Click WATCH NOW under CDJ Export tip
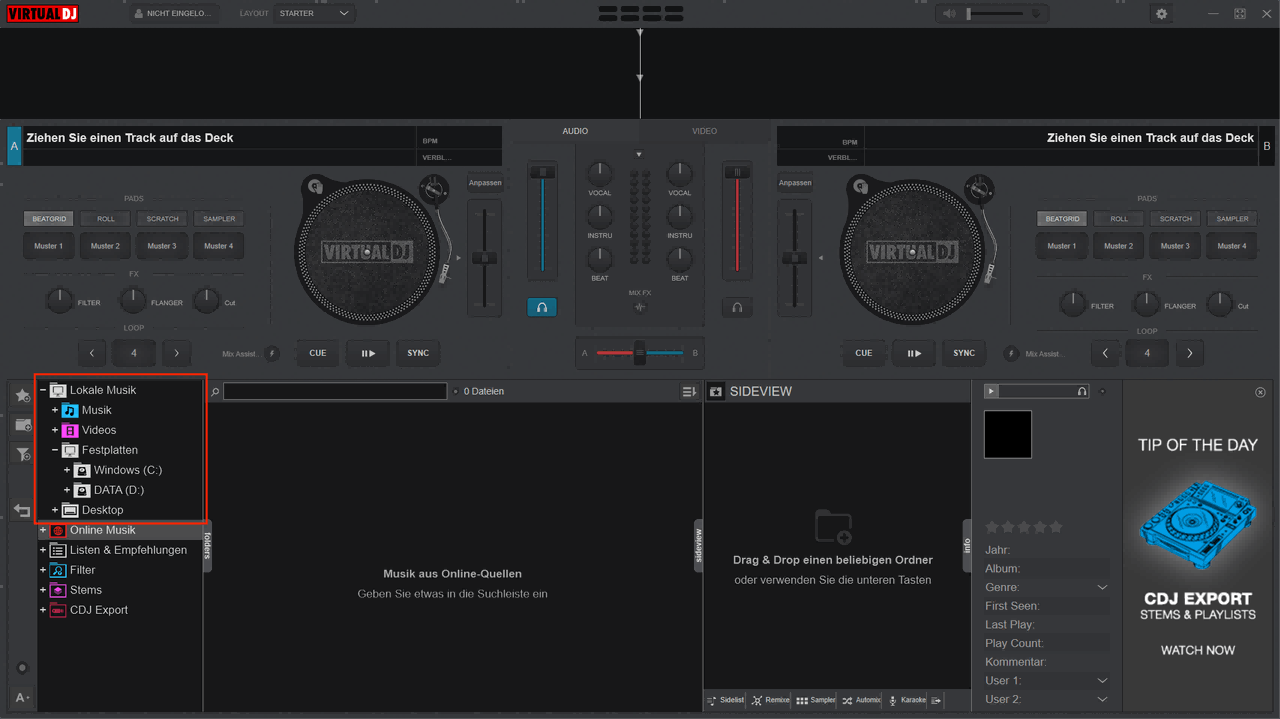Image resolution: width=1280 pixels, height=719 pixels. click(x=1197, y=649)
